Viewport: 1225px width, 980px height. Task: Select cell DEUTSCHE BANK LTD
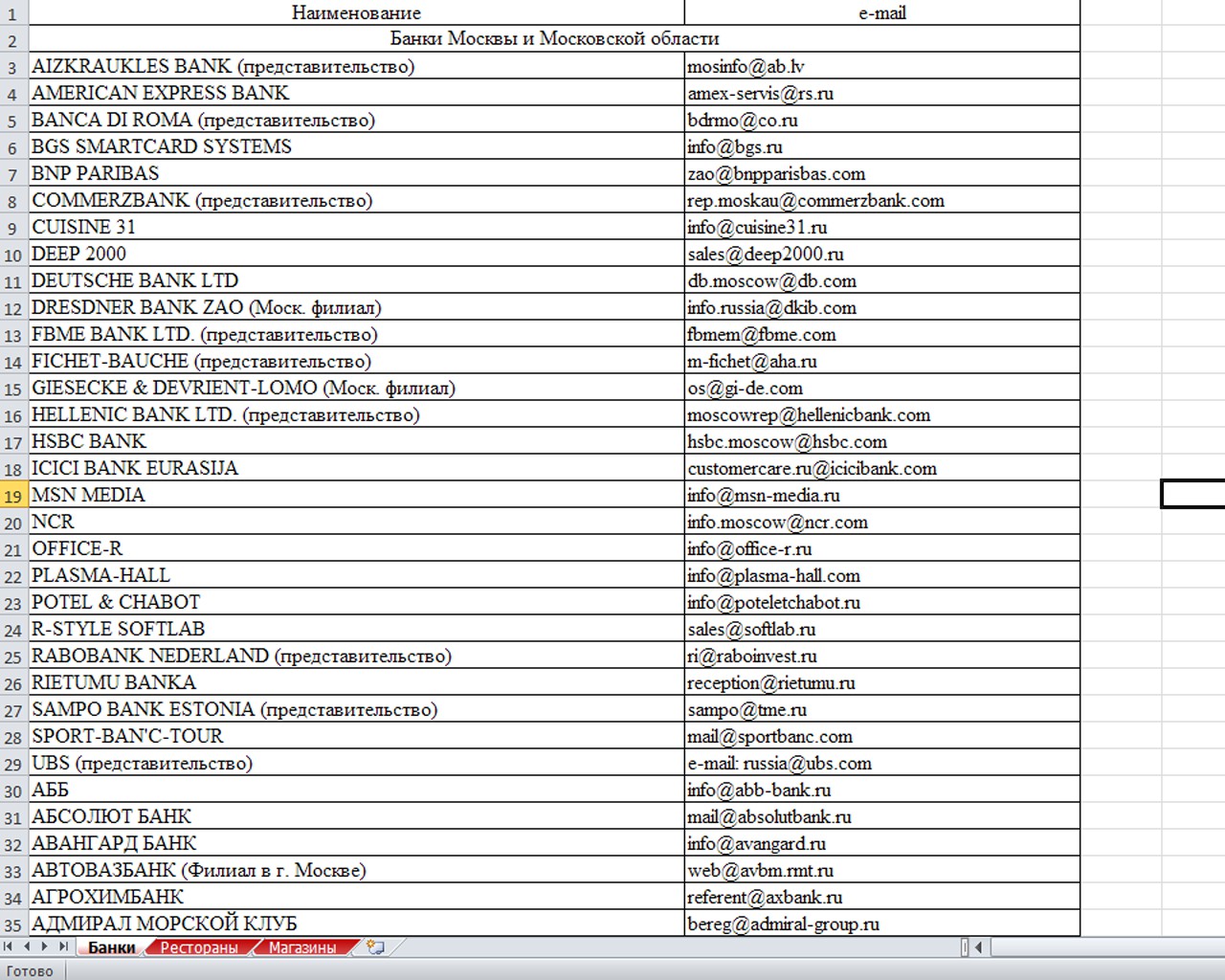click(x=356, y=280)
